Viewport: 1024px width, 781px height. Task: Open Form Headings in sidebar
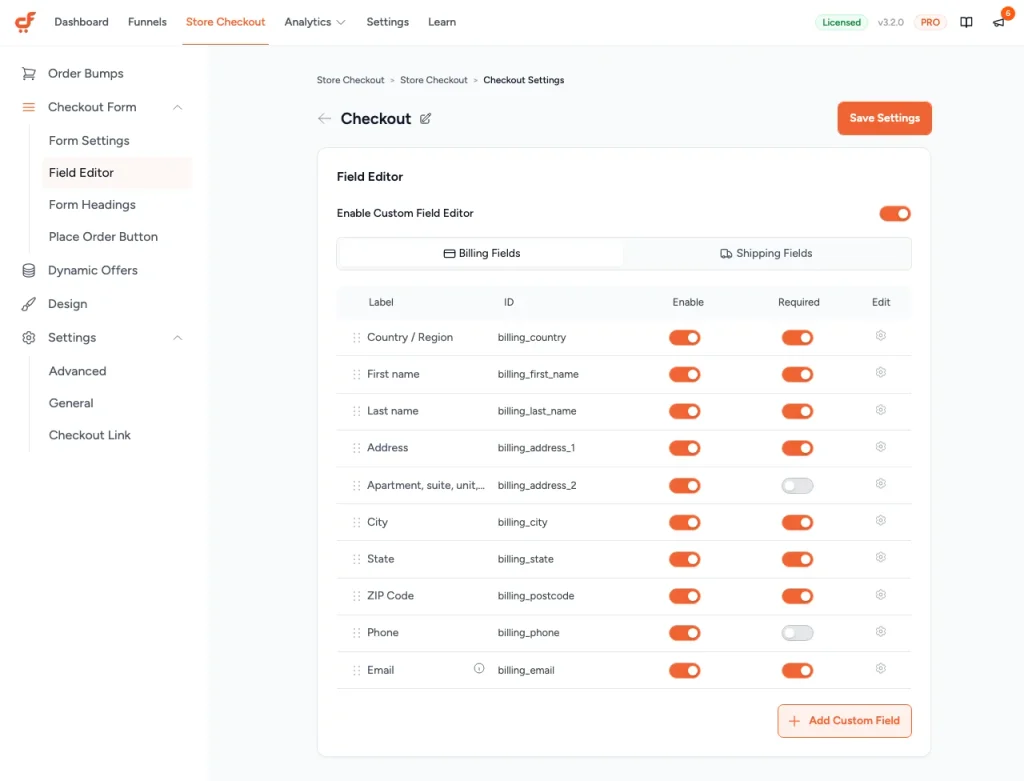92,204
